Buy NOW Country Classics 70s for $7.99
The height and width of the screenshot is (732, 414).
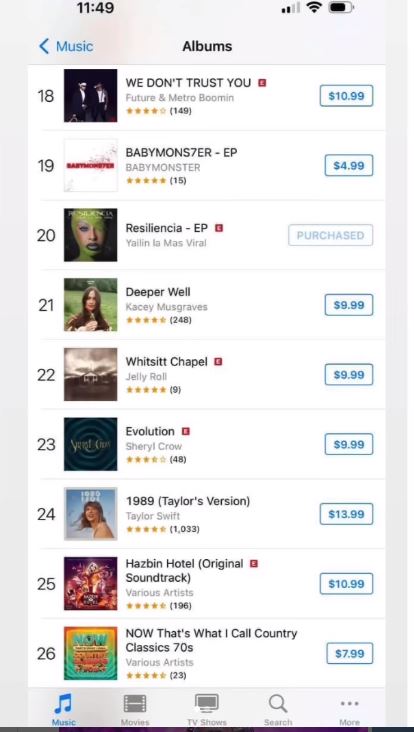point(350,653)
